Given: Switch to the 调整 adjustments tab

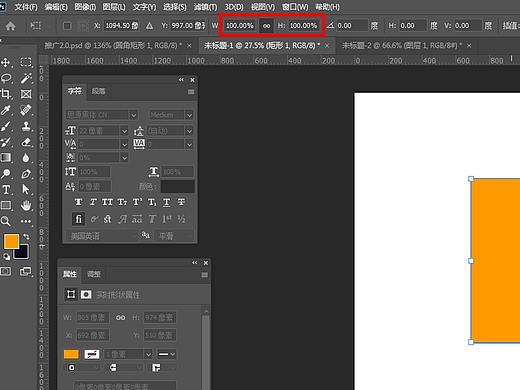Looking at the screenshot, I should [x=94, y=274].
